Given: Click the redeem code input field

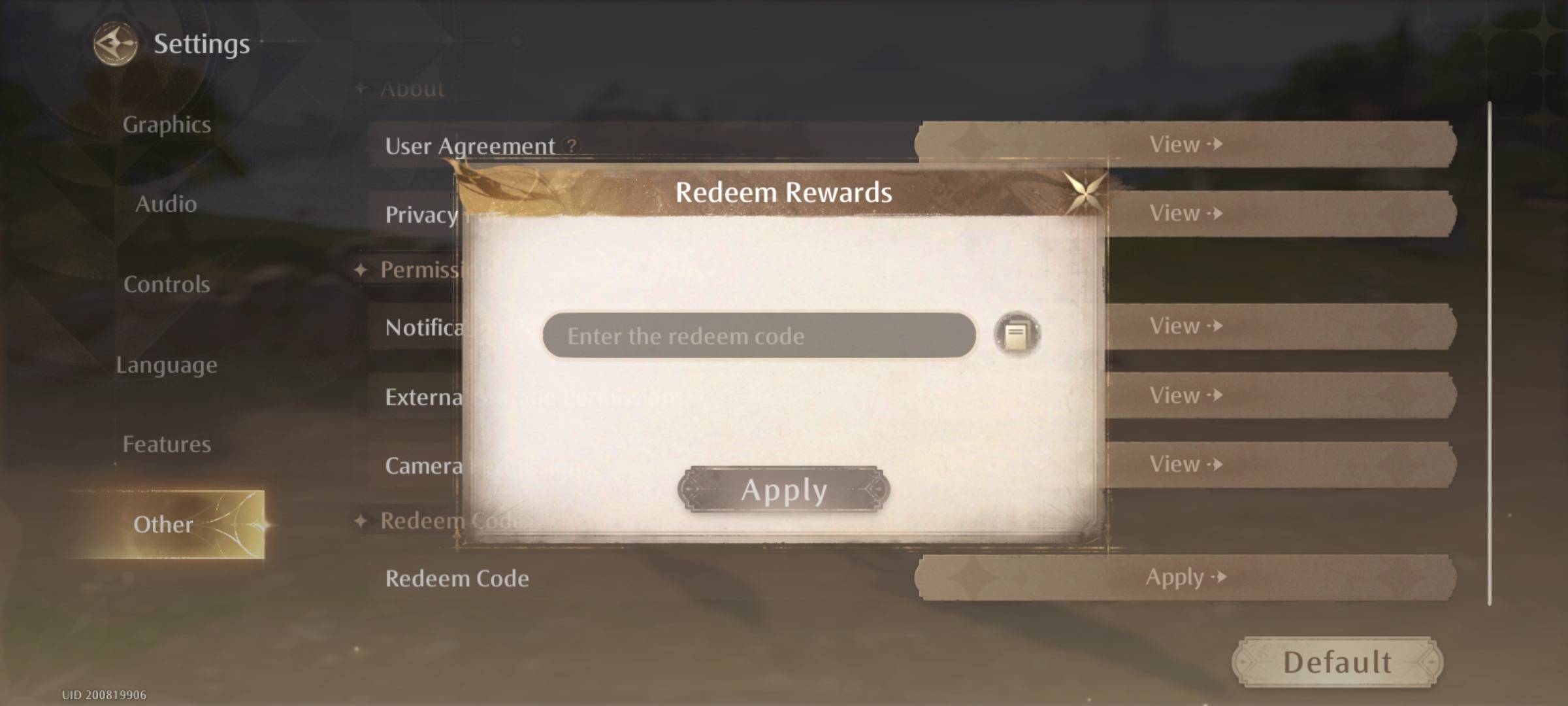Looking at the screenshot, I should click(x=758, y=335).
